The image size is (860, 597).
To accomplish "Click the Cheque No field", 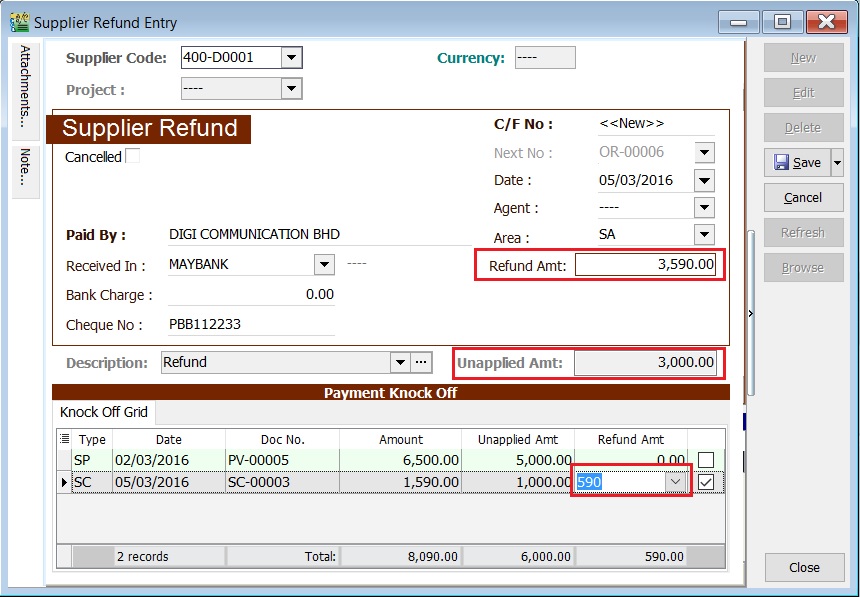I will tap(250, 325).
